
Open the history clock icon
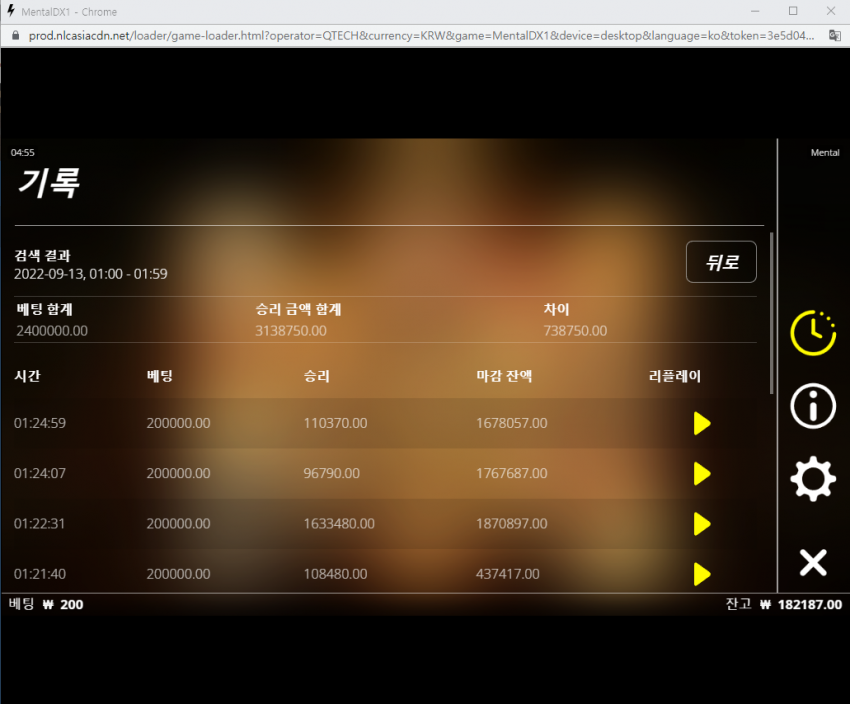813,333
